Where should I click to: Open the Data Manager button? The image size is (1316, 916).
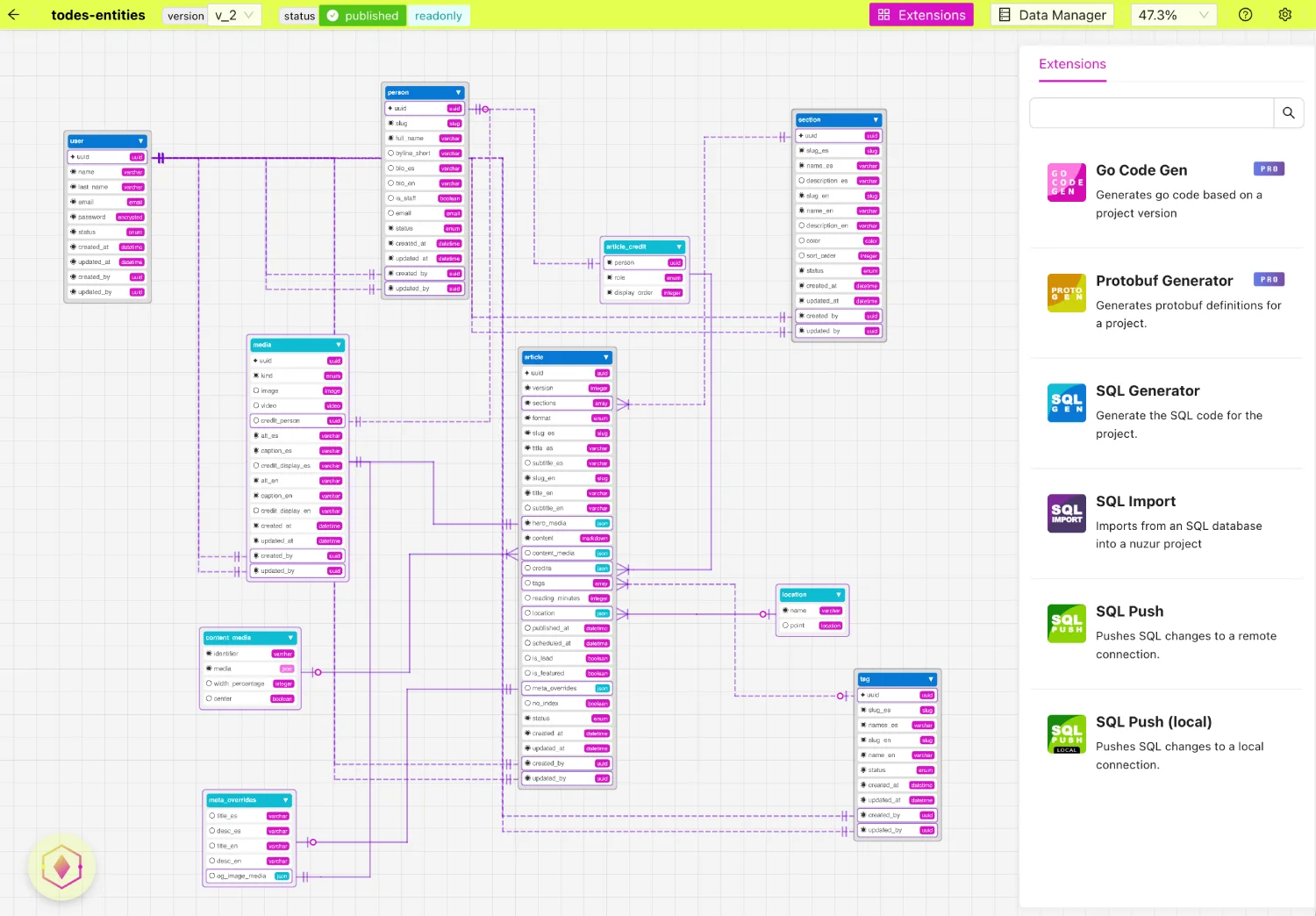(x=1052, y=15)
